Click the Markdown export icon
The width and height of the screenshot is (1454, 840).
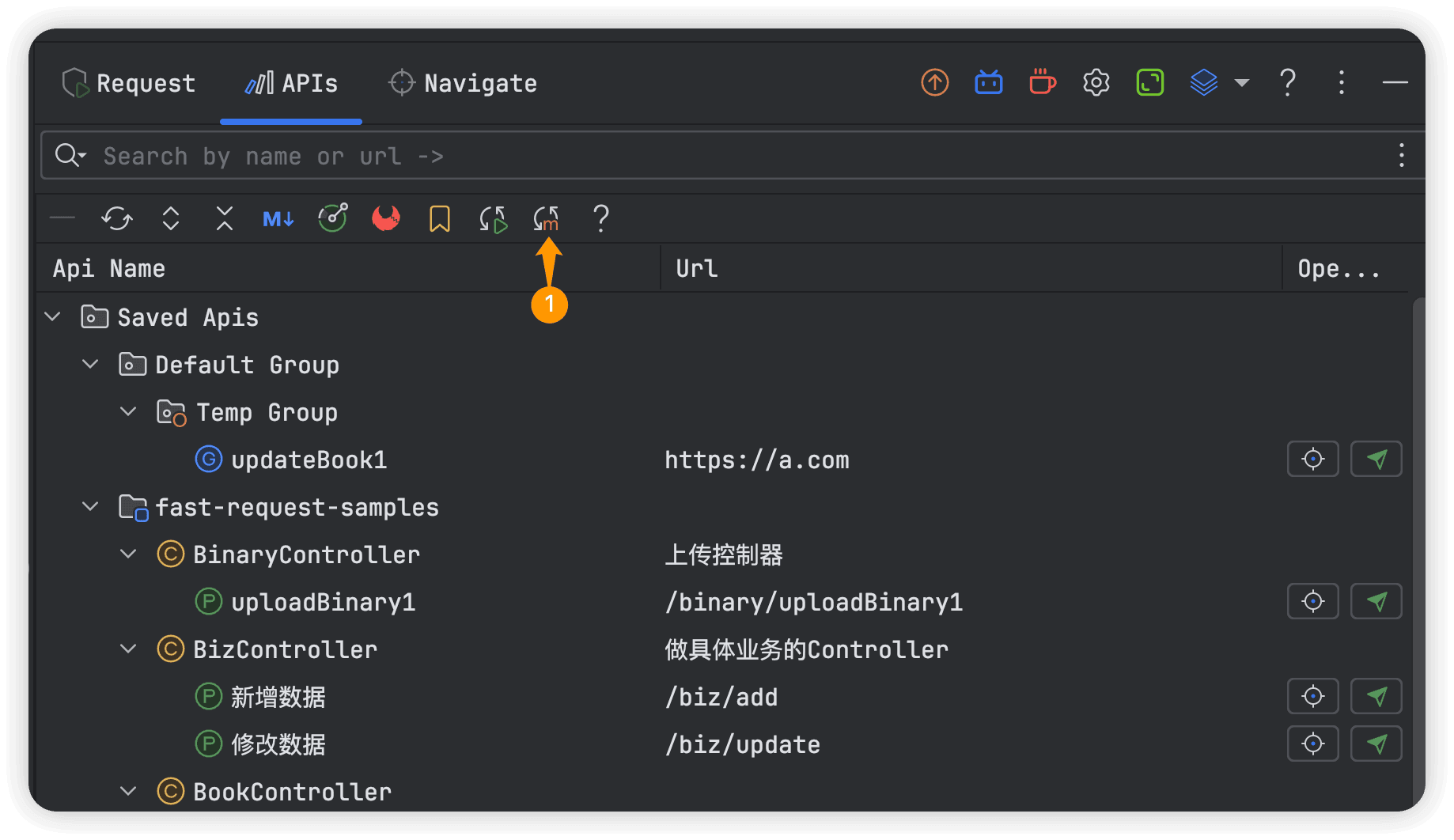278,218
